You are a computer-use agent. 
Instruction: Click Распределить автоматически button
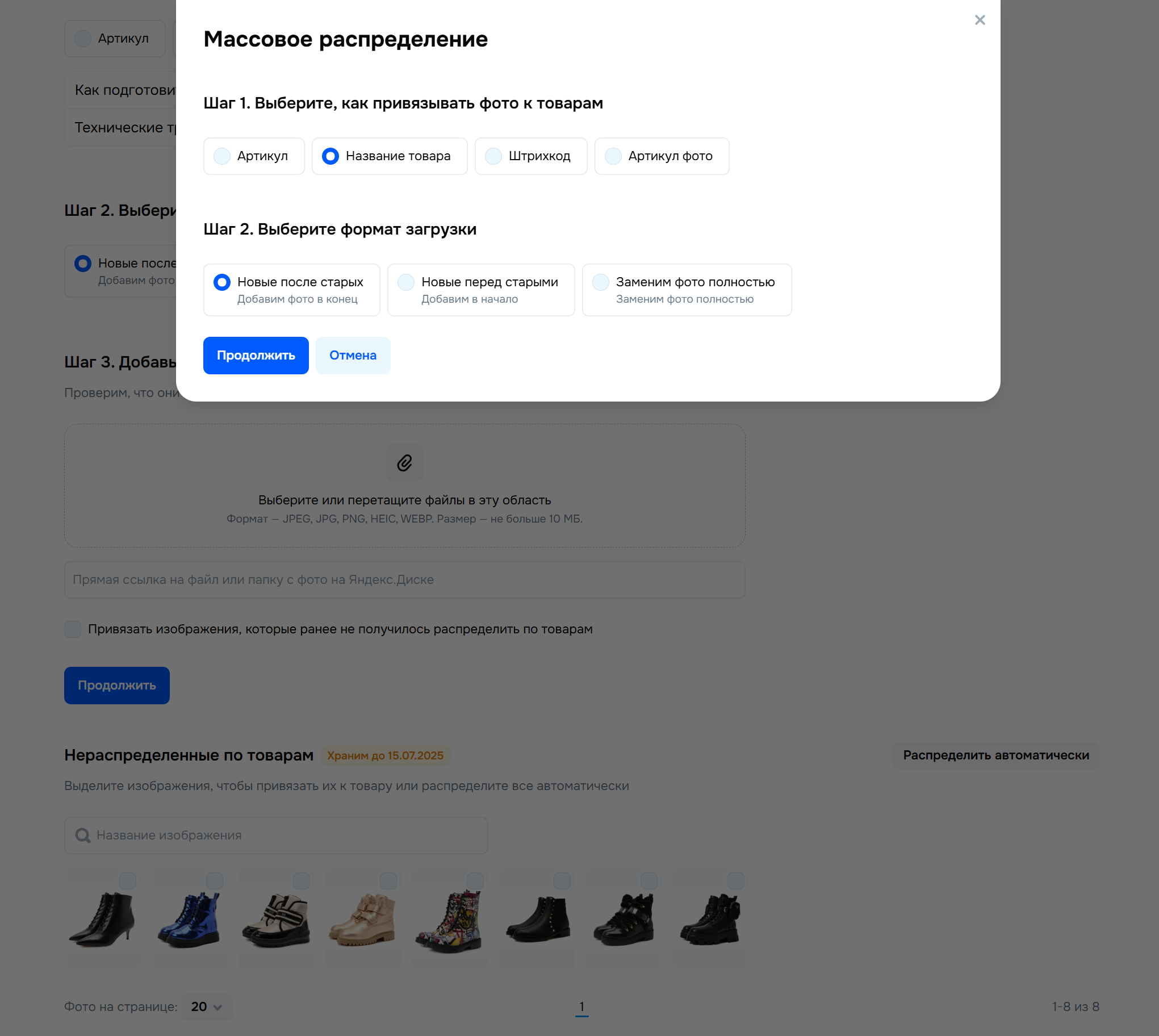(x=995, y=755)
